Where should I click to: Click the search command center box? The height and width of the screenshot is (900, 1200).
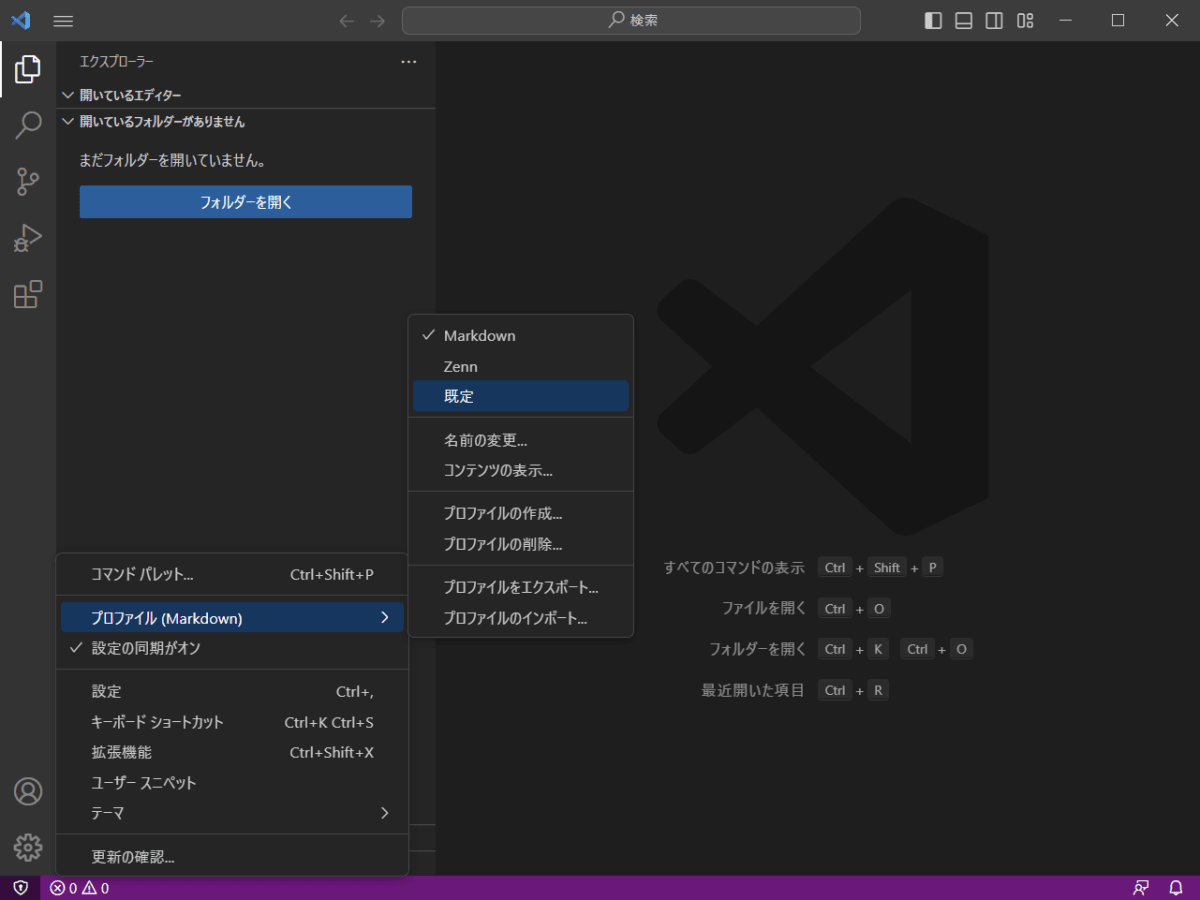631,21
